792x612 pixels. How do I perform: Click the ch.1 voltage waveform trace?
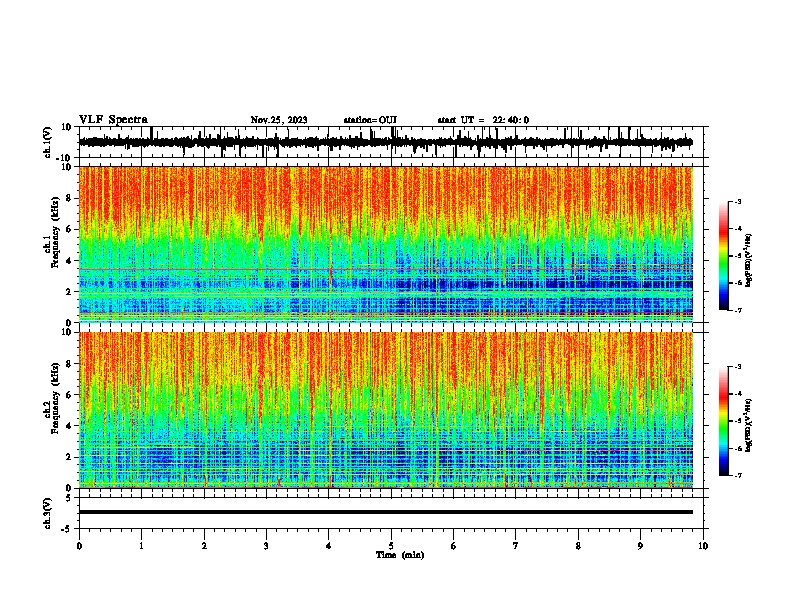tap(386, 142)
